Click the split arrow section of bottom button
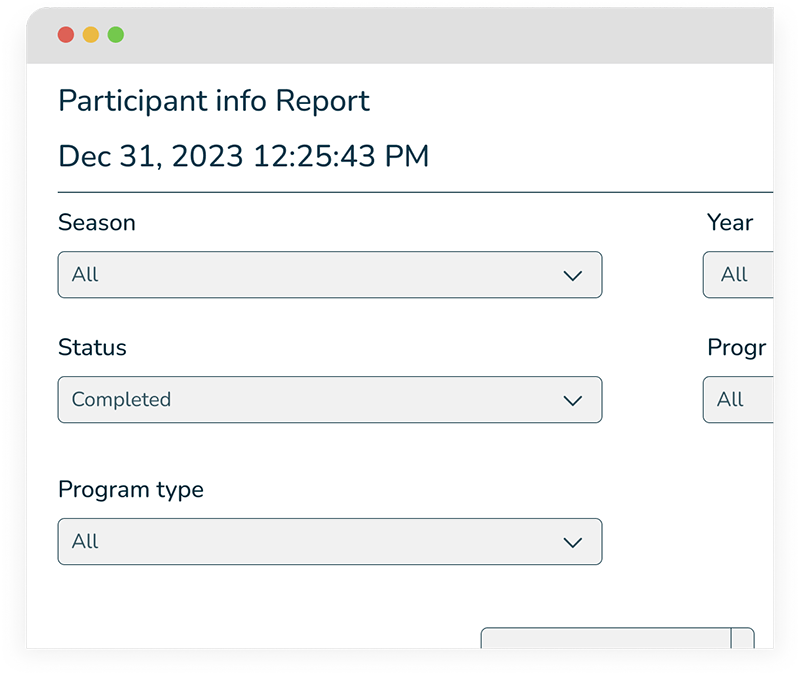 pos(743,638)
